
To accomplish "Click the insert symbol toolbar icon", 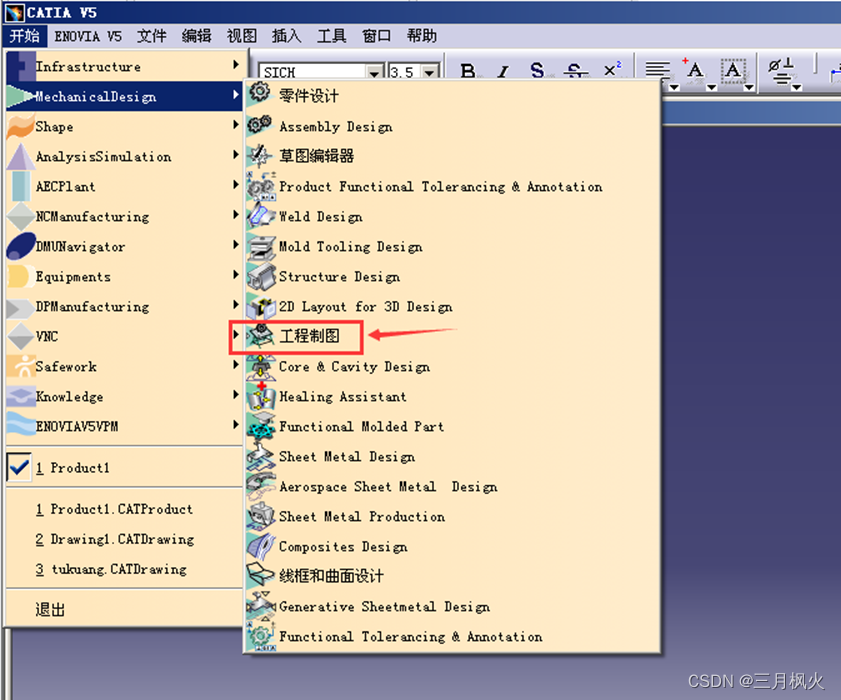I will [x=781, y=71].
